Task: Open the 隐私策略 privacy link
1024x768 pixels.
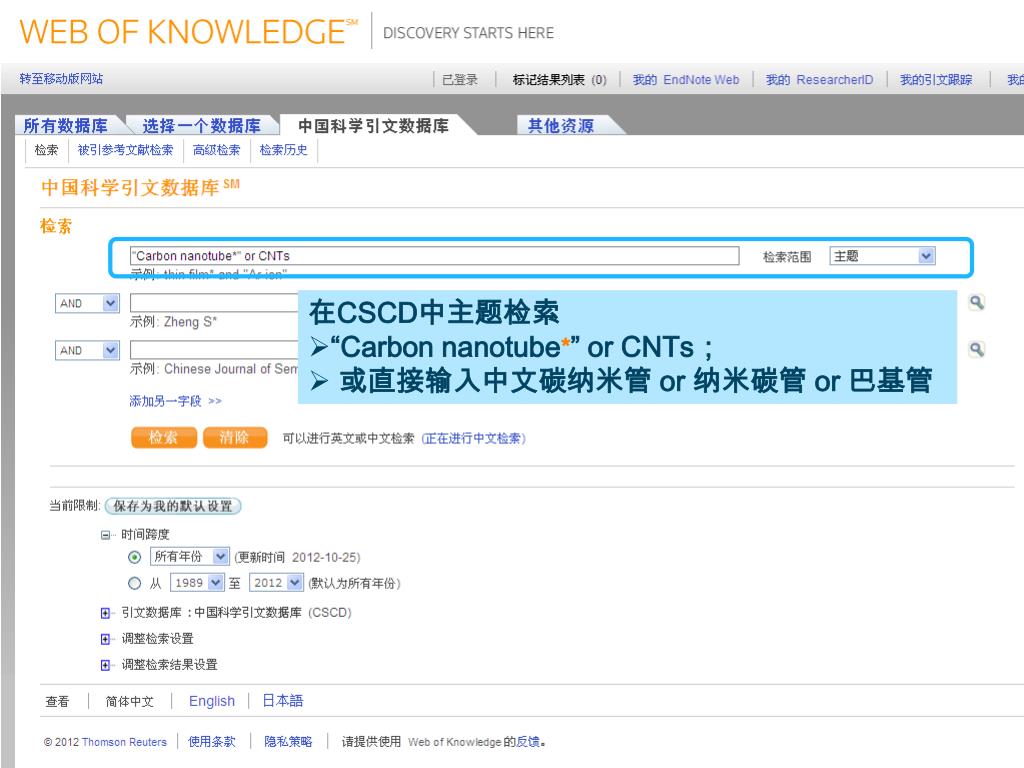Action: (x=288, y=742)
